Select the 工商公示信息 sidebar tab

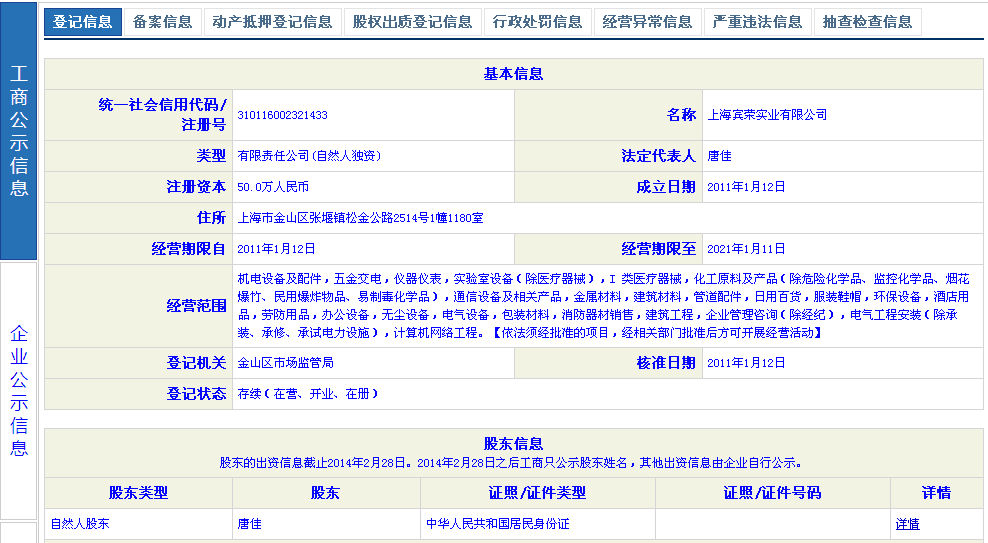click(x=19, y=131)
